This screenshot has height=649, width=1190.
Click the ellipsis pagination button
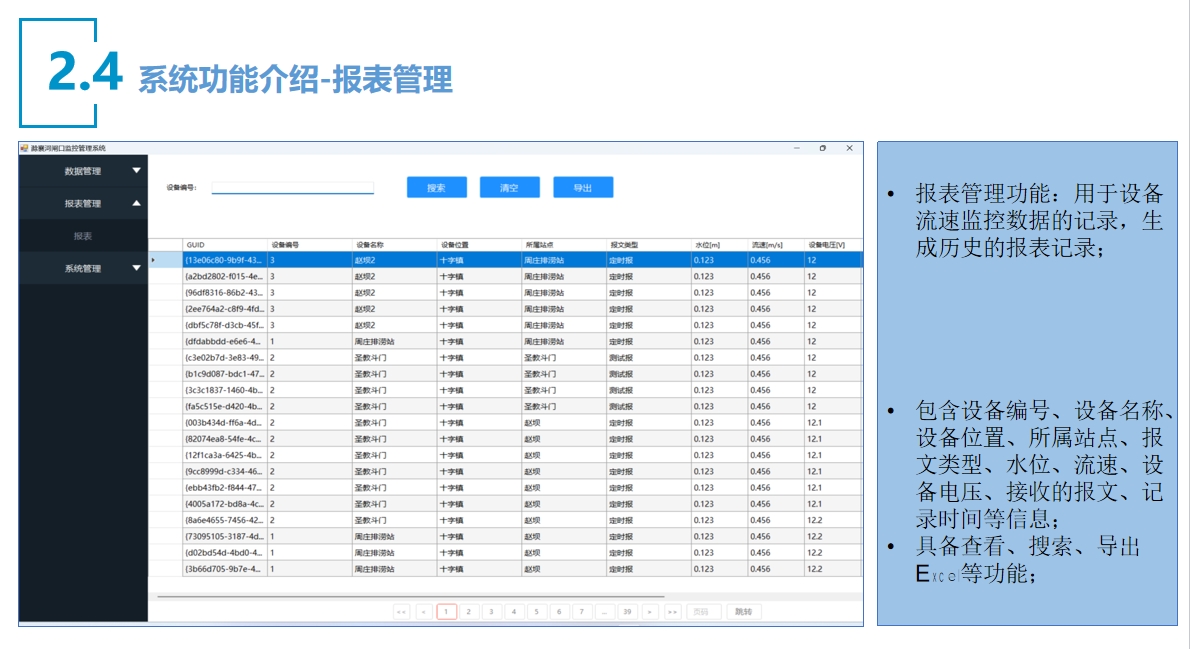click(605, 611)
